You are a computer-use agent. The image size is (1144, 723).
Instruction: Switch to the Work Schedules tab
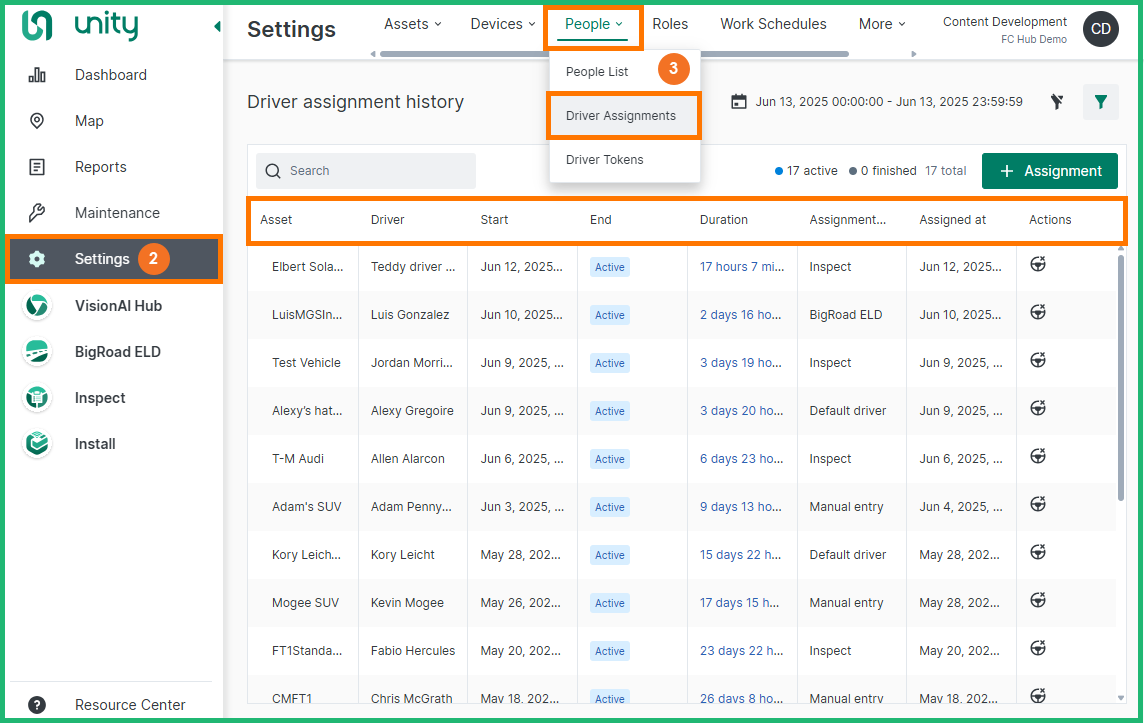pos(773,24)
